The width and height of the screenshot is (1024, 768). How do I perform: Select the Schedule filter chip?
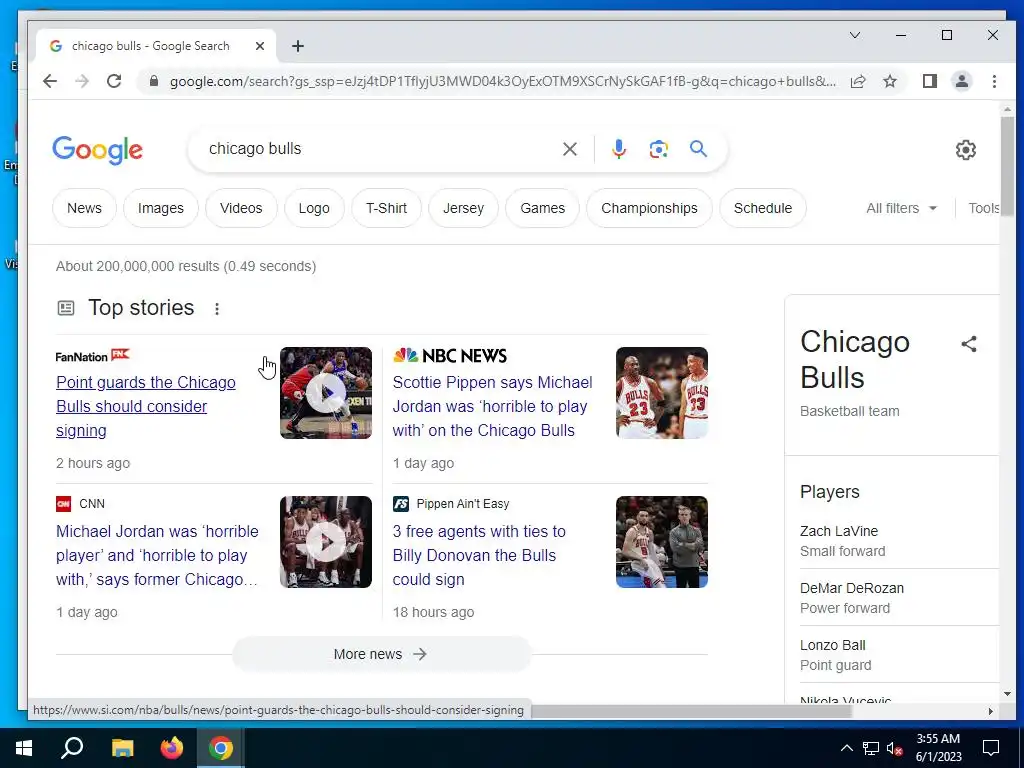tap(763, 208)
